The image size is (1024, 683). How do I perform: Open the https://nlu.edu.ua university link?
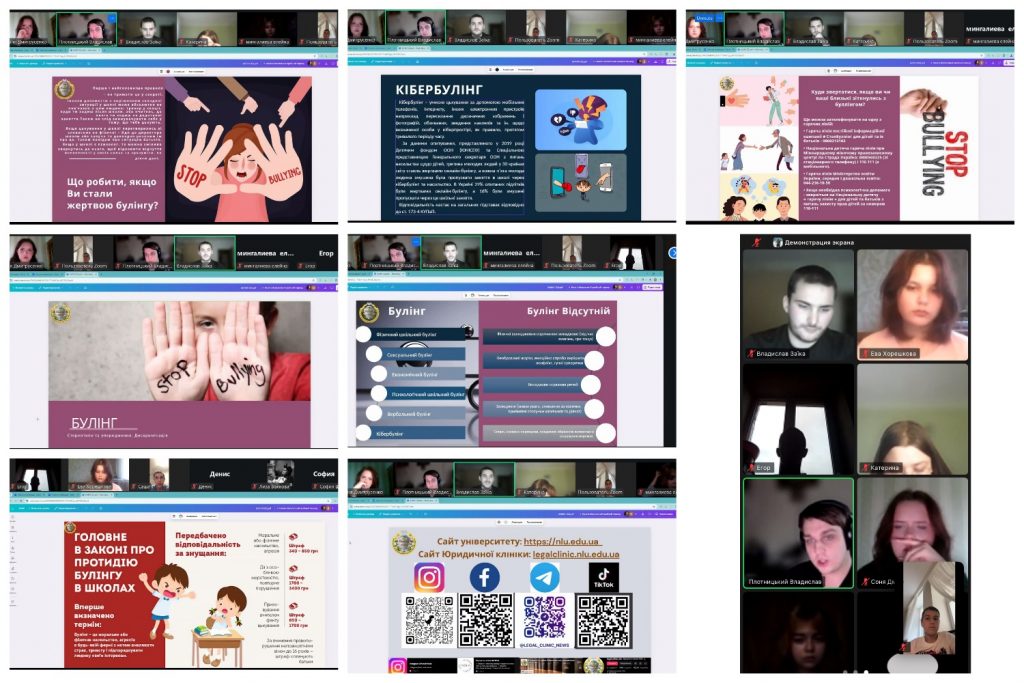pos(563,541)
